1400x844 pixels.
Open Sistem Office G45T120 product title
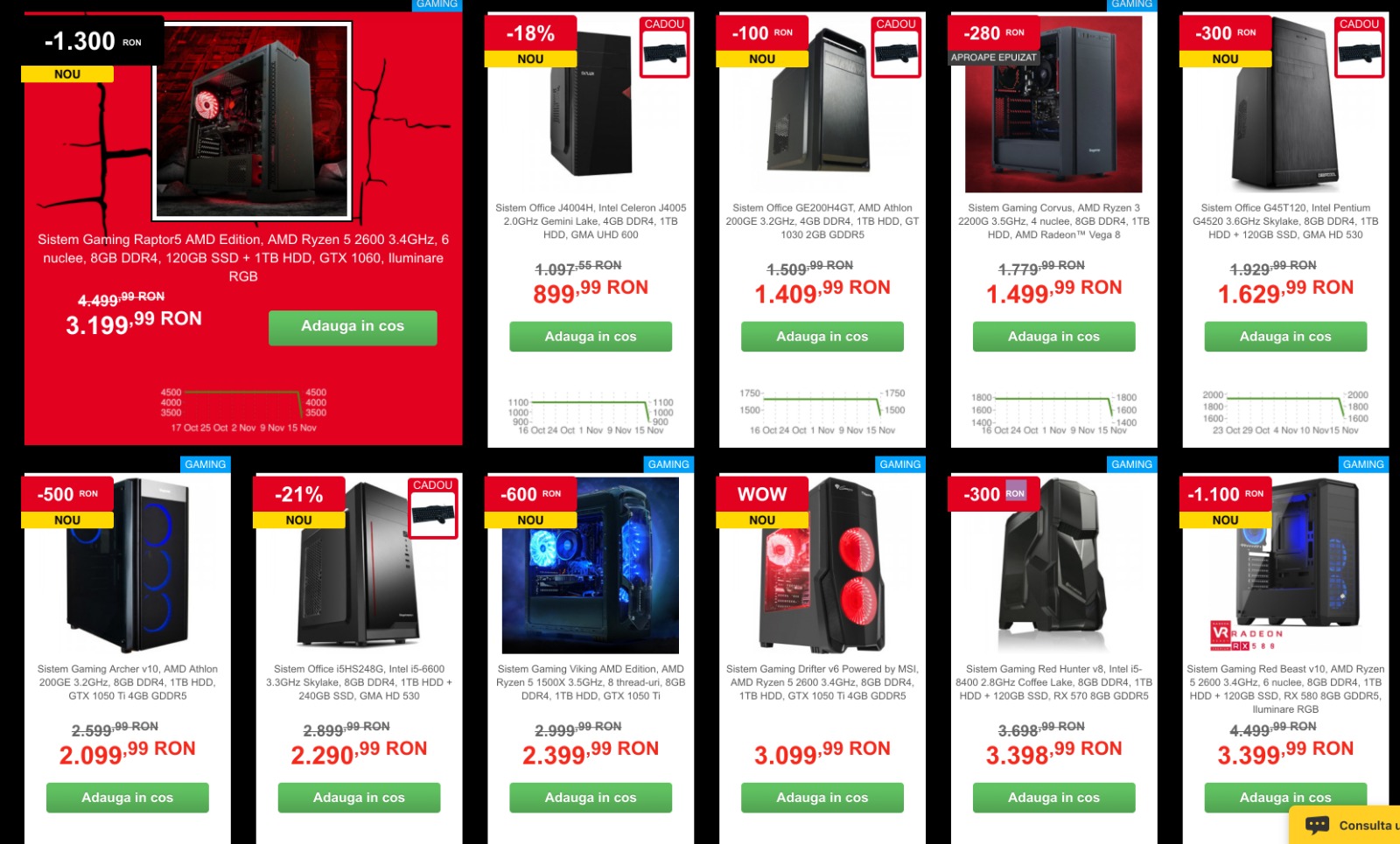tap(1285, 221)
